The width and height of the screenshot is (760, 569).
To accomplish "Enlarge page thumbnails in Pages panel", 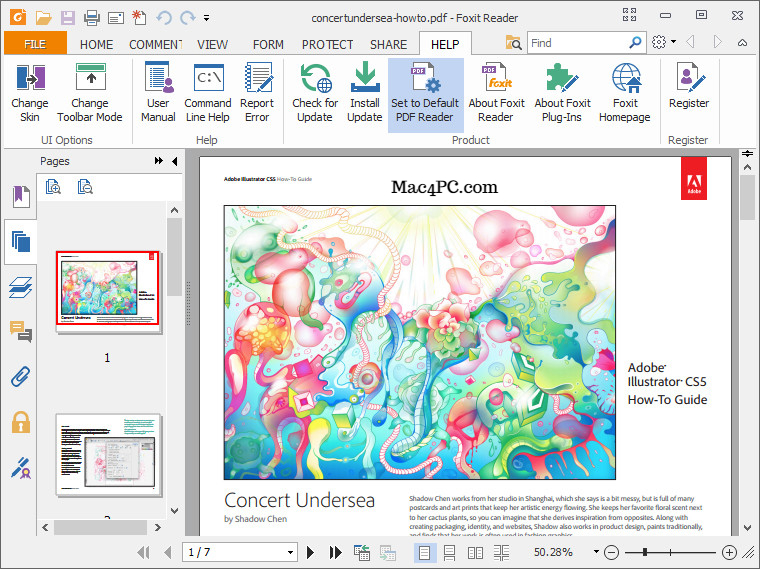I will click(x=53, y=187).
